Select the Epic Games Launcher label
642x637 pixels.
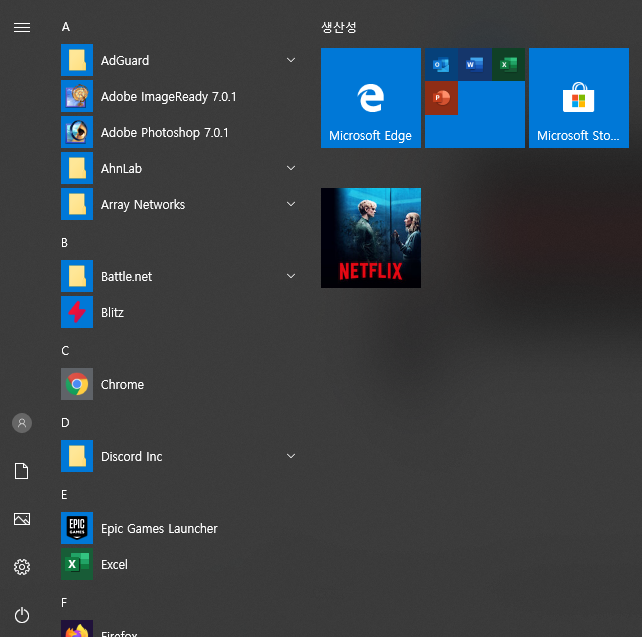point(159,529)
